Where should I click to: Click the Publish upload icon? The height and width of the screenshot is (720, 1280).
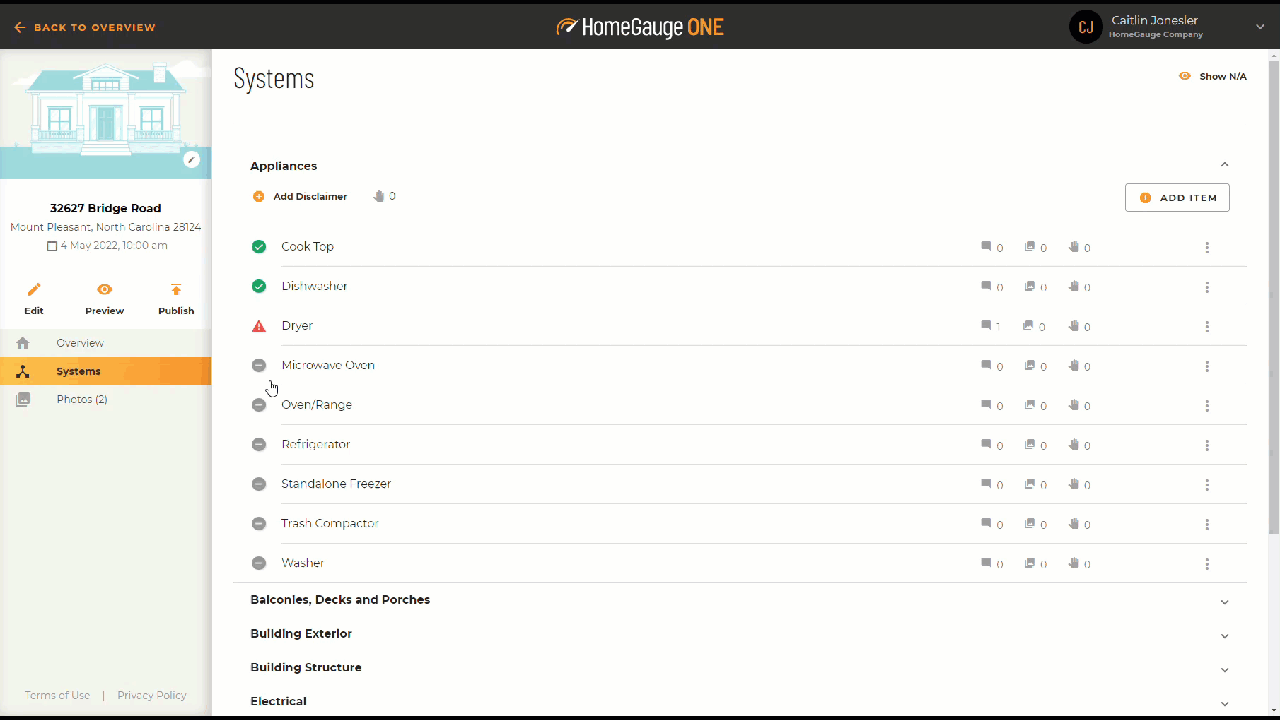coord(176,290)
